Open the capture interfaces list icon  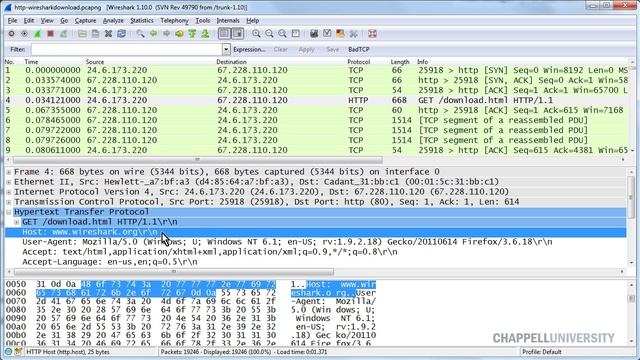click(11, 34)
